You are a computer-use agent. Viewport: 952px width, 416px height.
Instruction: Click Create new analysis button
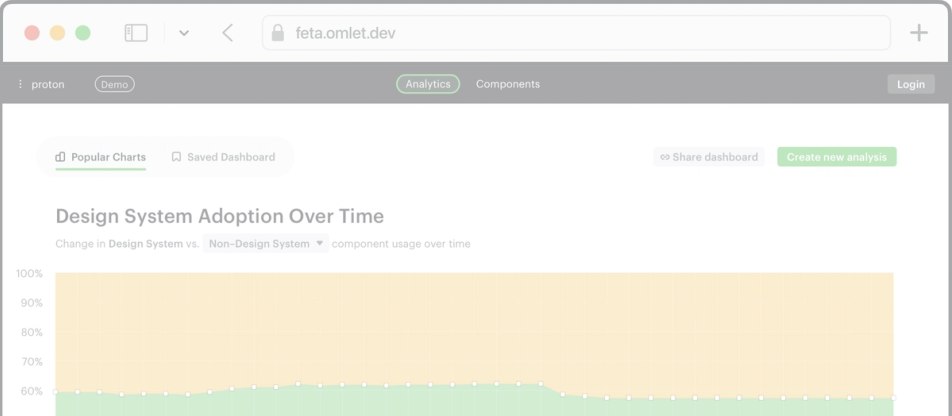837,157
